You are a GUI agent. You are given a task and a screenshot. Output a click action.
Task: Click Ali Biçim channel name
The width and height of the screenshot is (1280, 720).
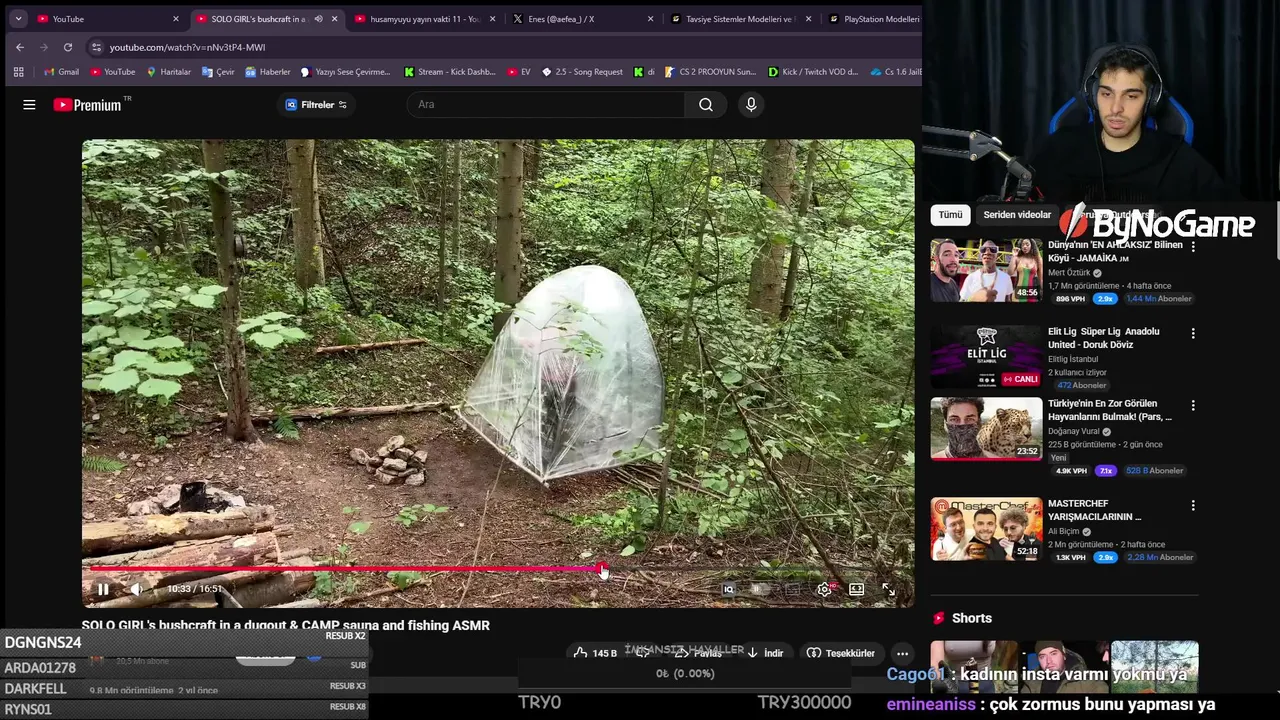1064,531
